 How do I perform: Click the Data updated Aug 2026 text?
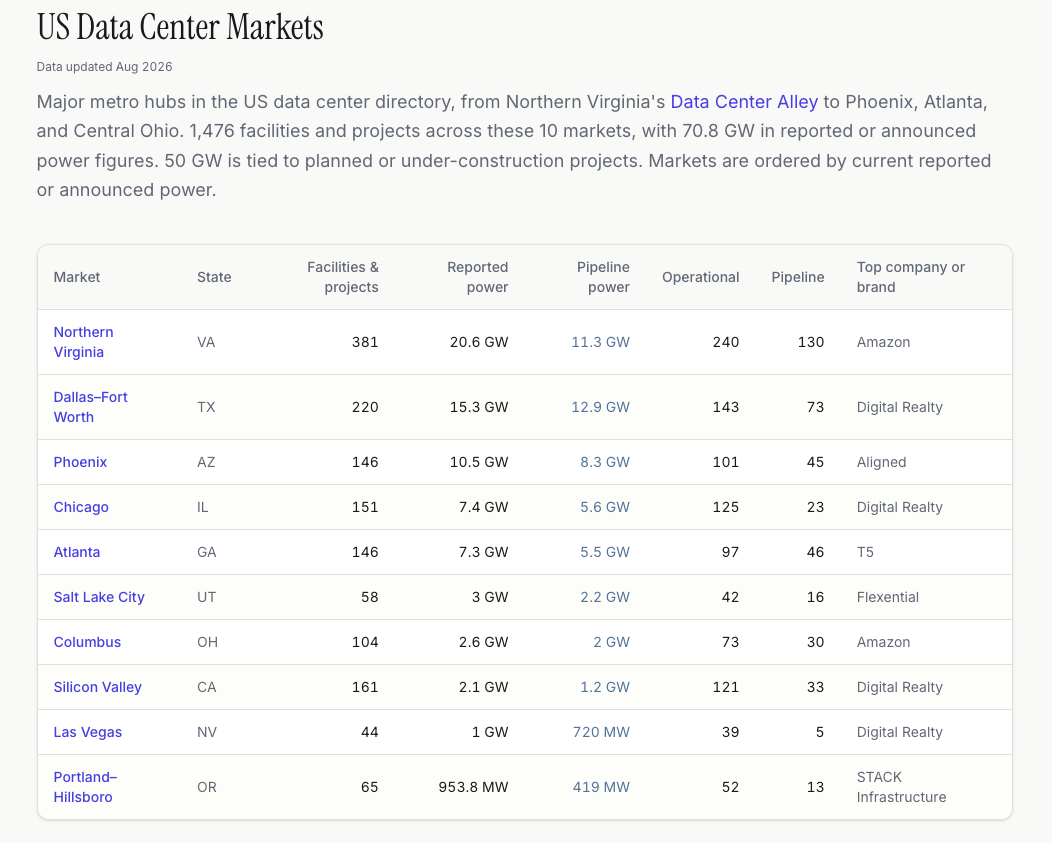(x=105, y=66)
